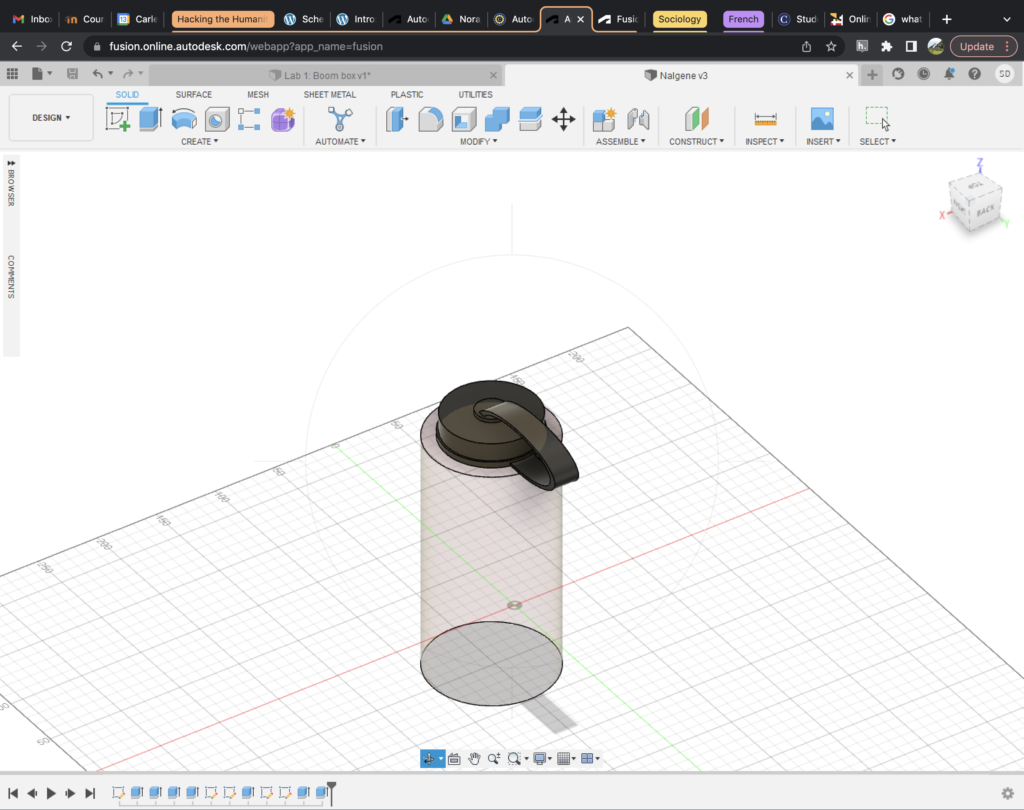Image resolution: width=1024 pixels, height=810 pixels.
Task: Open the DESIGN workspace selector
Action: point(50,117)
